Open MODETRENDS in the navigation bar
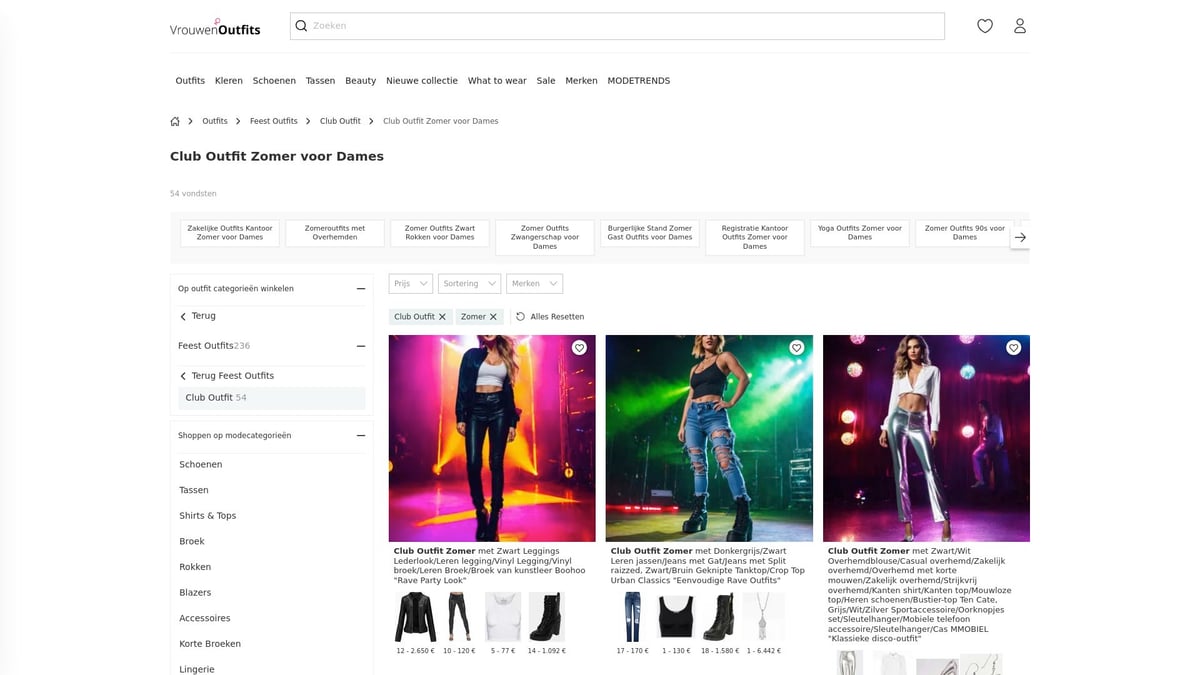Image resolution: width=1200 pixels, height=675 pixels. [x=639, y=80]
